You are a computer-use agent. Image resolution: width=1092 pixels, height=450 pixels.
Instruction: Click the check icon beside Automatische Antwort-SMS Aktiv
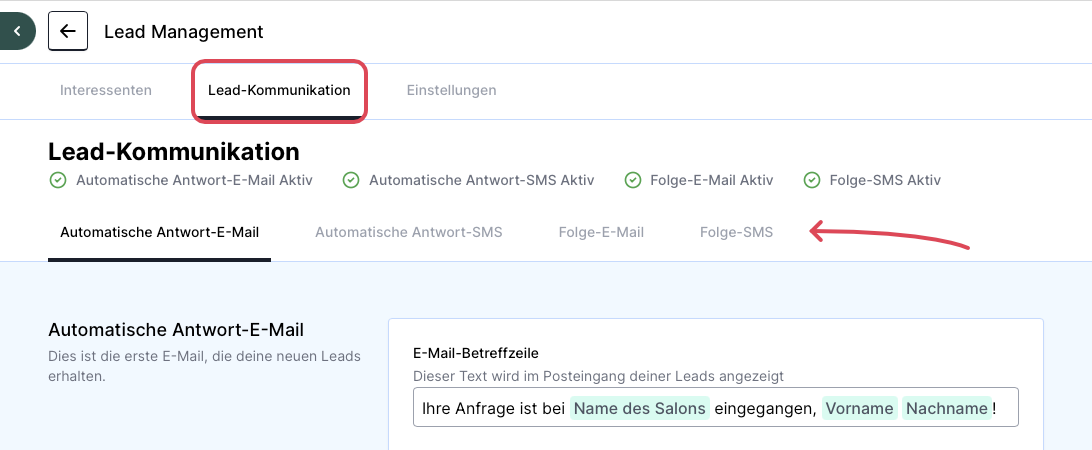351,180
